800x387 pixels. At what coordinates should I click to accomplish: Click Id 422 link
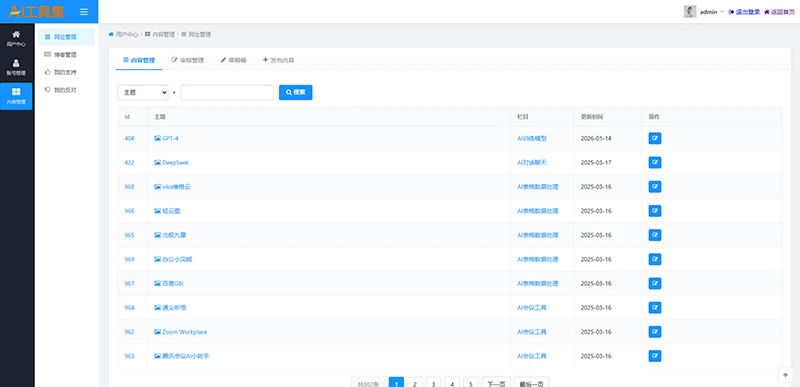pyautogui.click(x=129, y=163)
